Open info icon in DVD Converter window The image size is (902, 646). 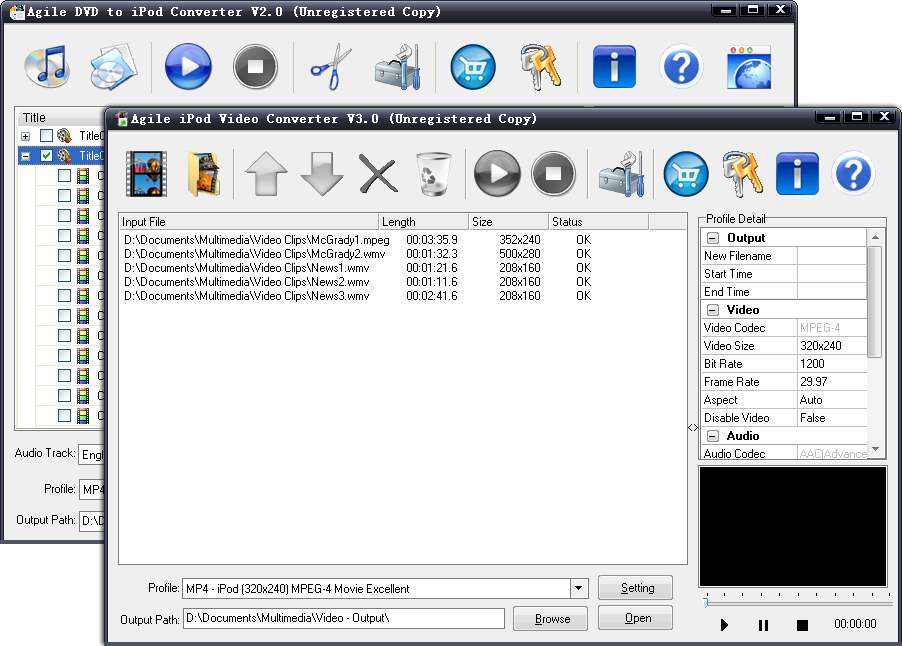614,67
